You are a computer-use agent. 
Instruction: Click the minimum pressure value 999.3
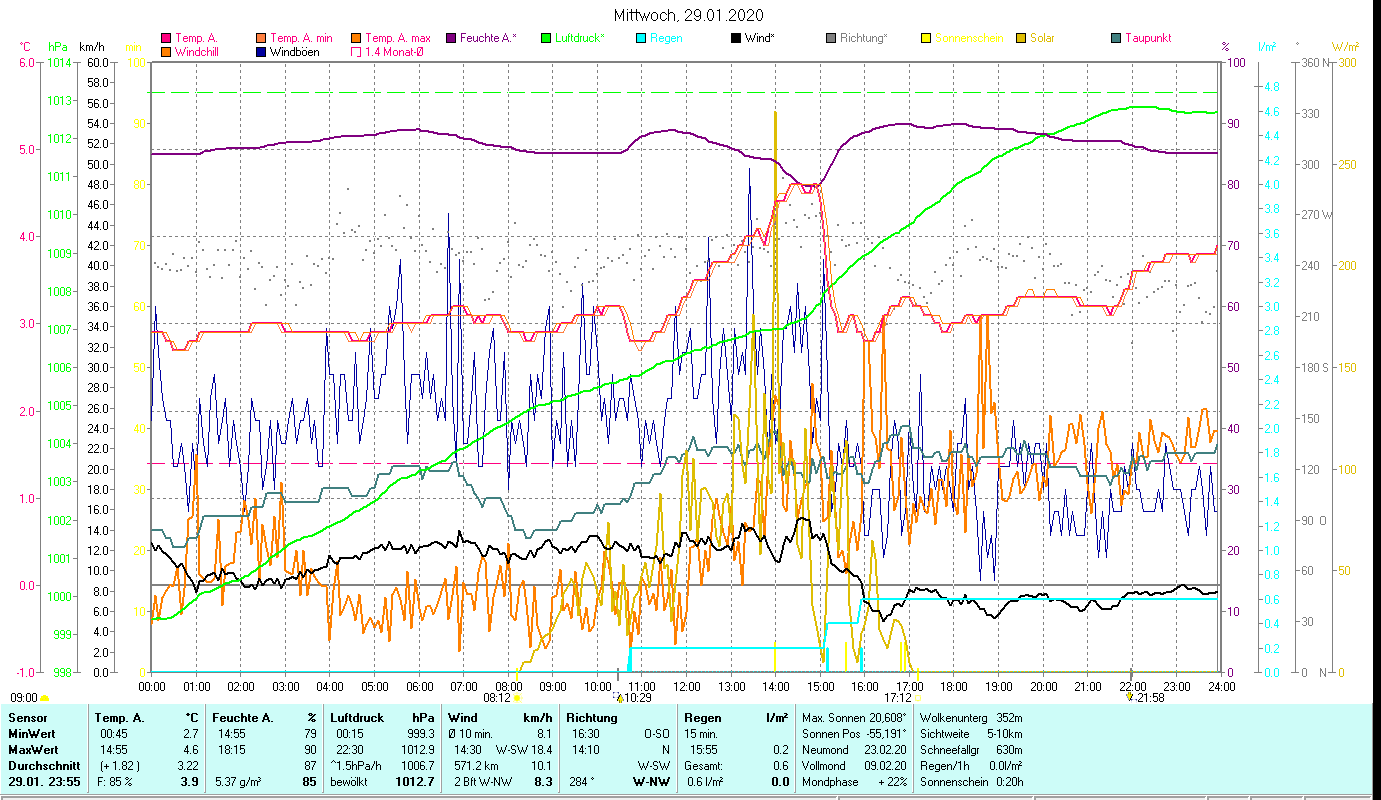point(419,734)
